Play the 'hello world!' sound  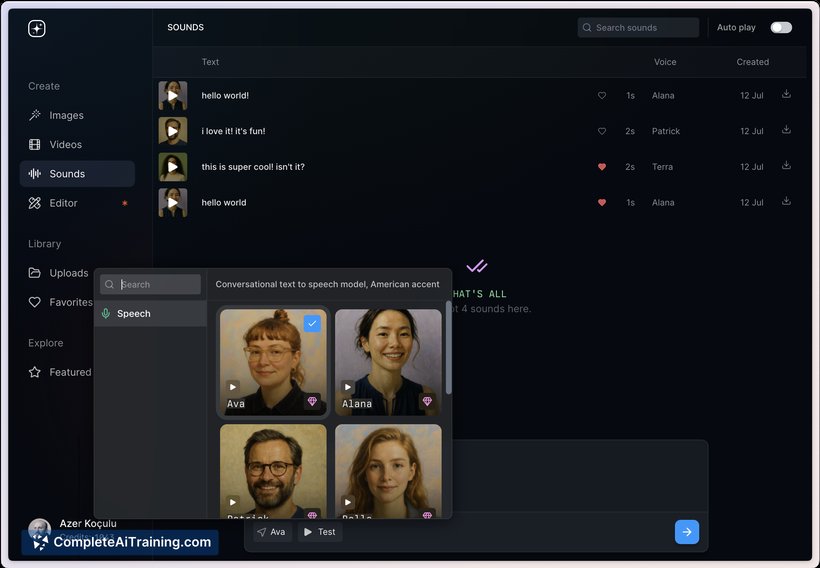173,96
